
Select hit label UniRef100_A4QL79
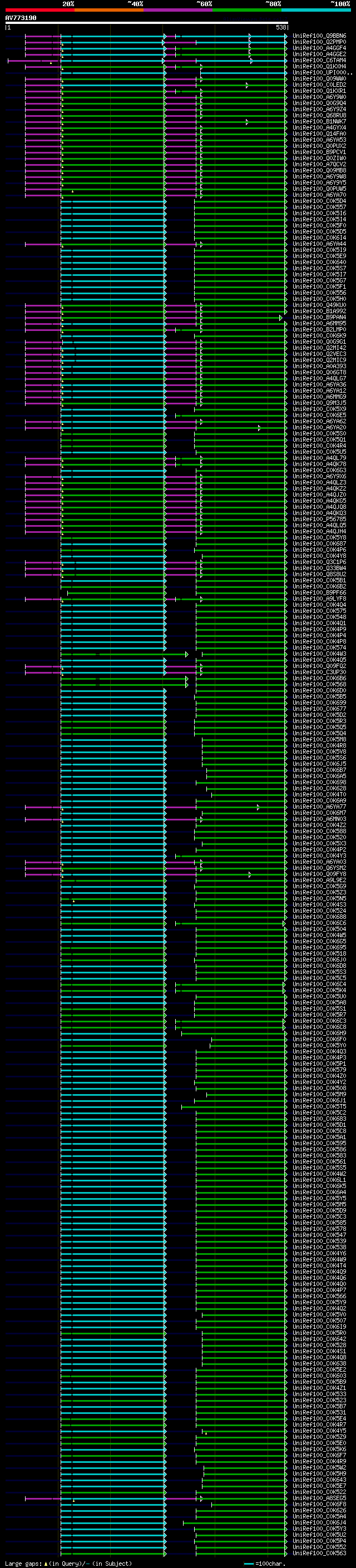click(319, 458)
